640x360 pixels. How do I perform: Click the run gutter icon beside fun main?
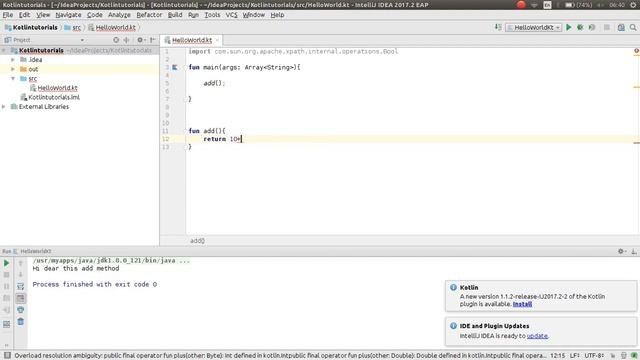175,67
